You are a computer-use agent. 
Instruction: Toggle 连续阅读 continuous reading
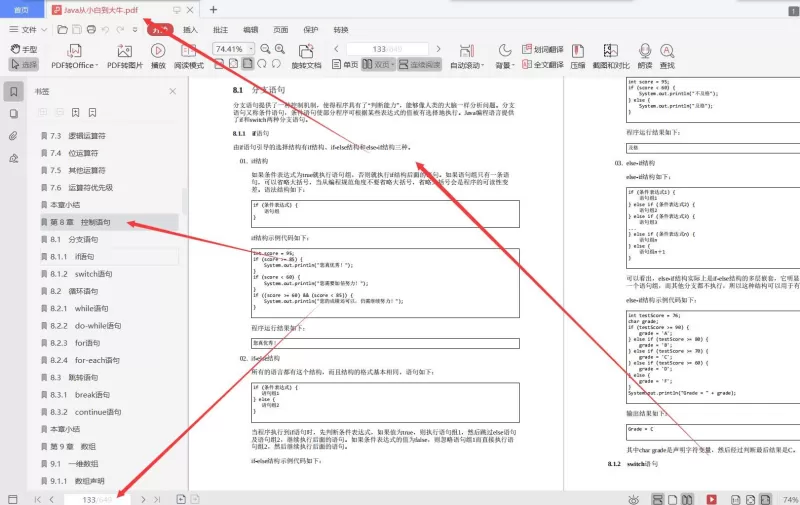pyautogui.click(x=419, y=65)
